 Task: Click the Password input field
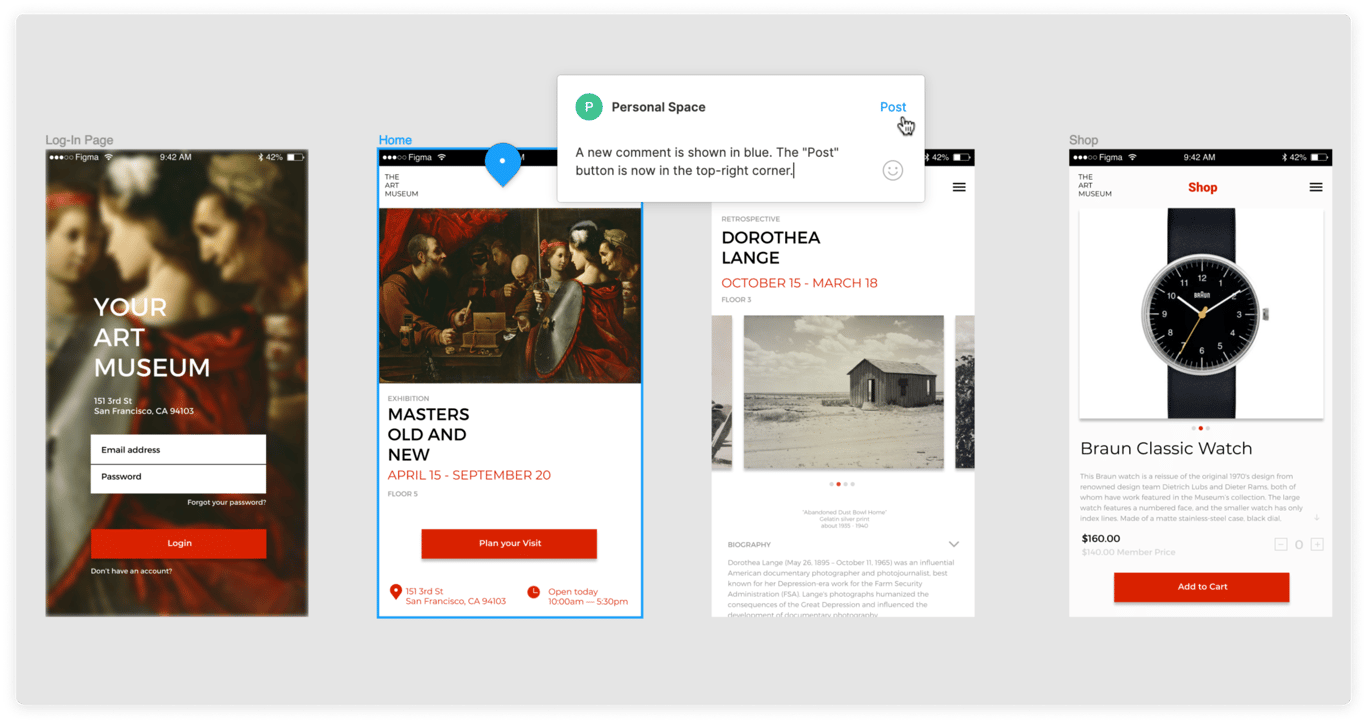point(178,478)
